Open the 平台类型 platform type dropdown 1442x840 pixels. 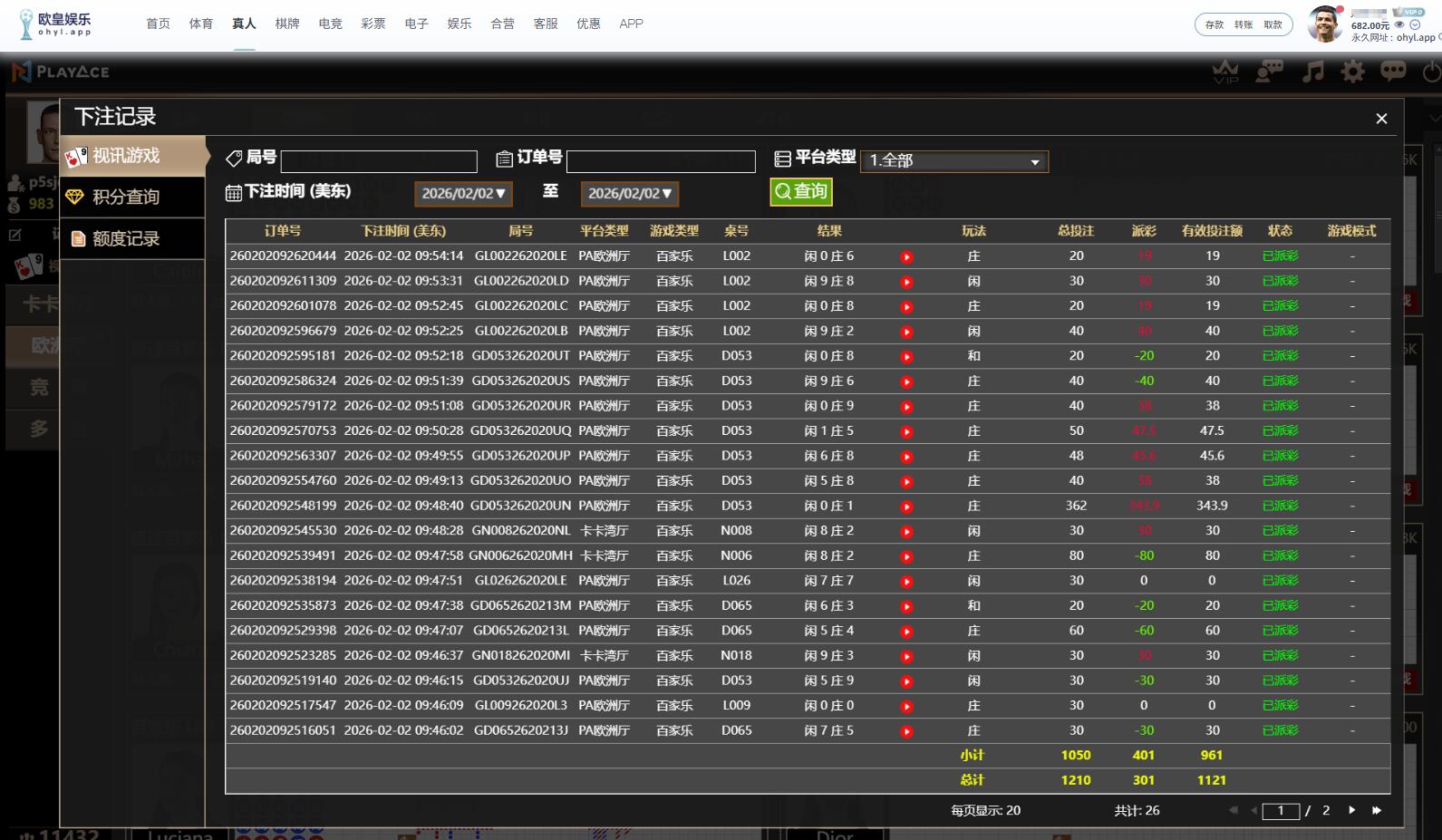[953, 161]
